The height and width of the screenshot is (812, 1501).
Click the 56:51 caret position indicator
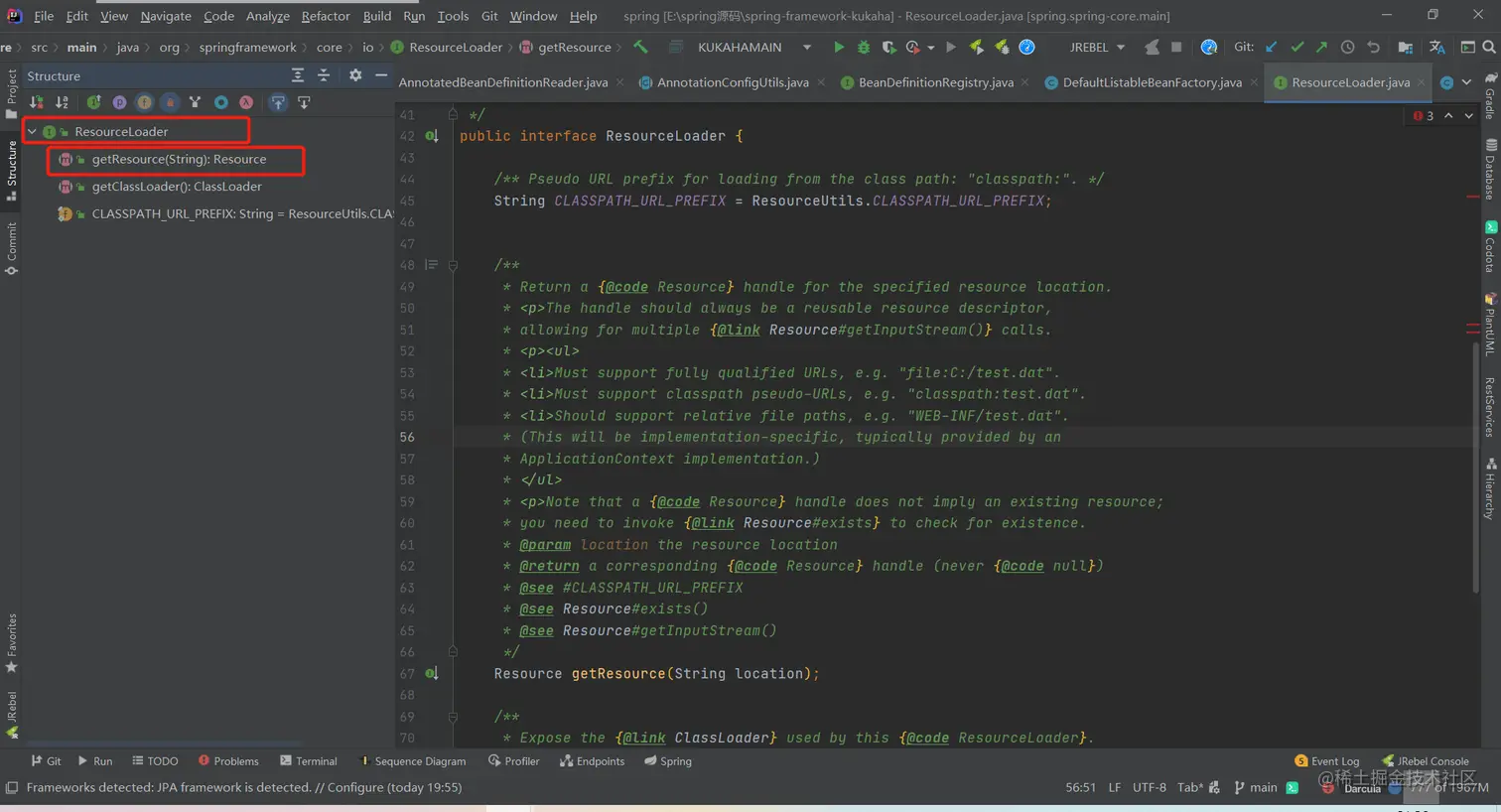pos(1080,787)
